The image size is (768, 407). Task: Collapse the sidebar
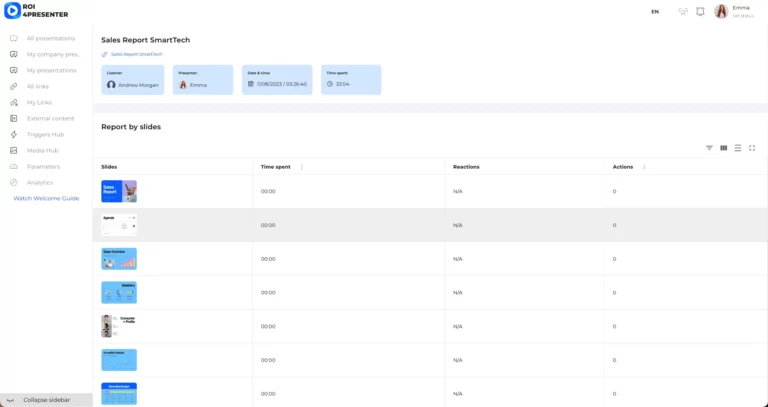coord(46,400)
